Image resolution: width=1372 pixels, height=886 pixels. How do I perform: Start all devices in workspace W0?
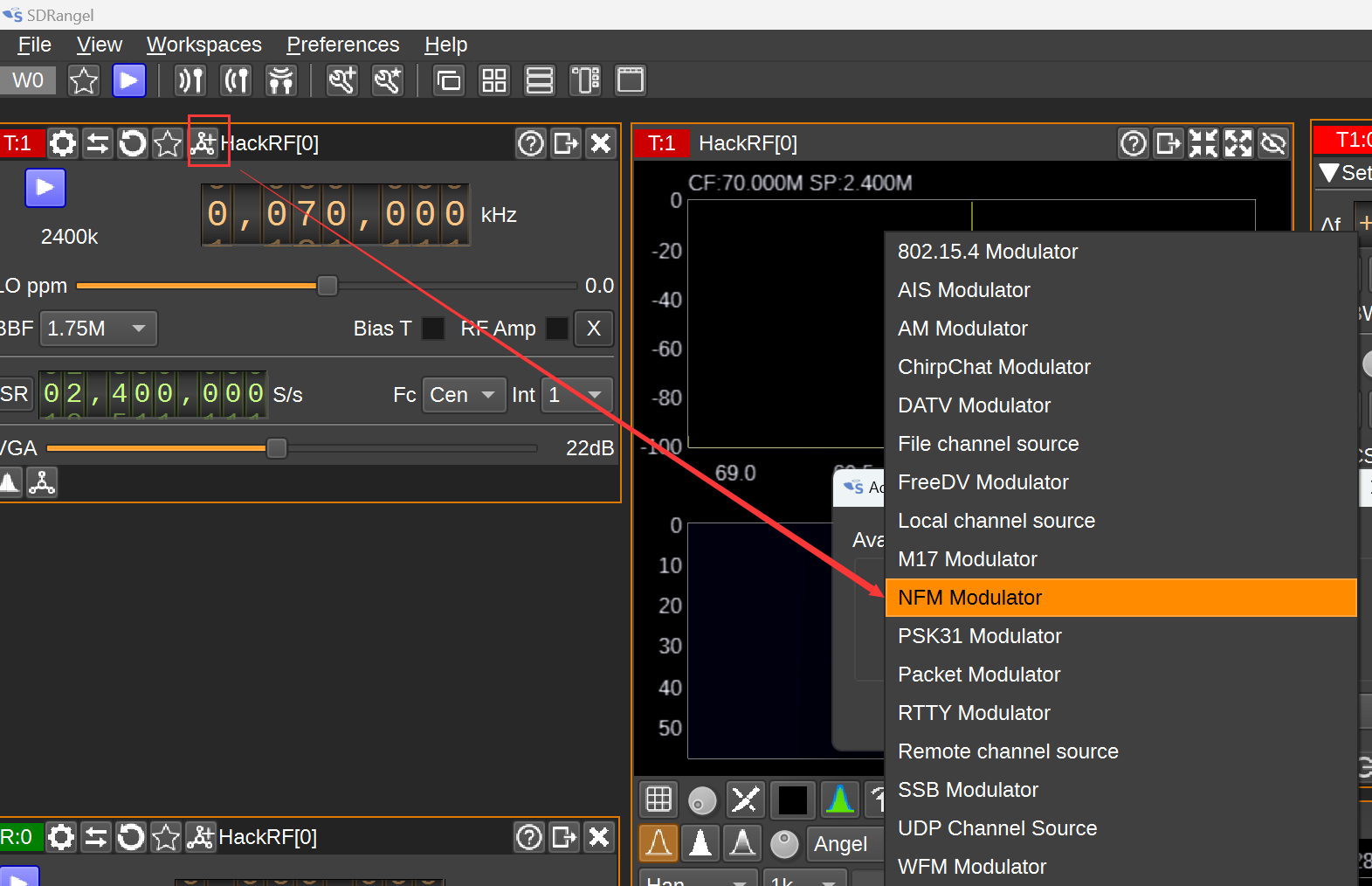[x=129, y=80]
